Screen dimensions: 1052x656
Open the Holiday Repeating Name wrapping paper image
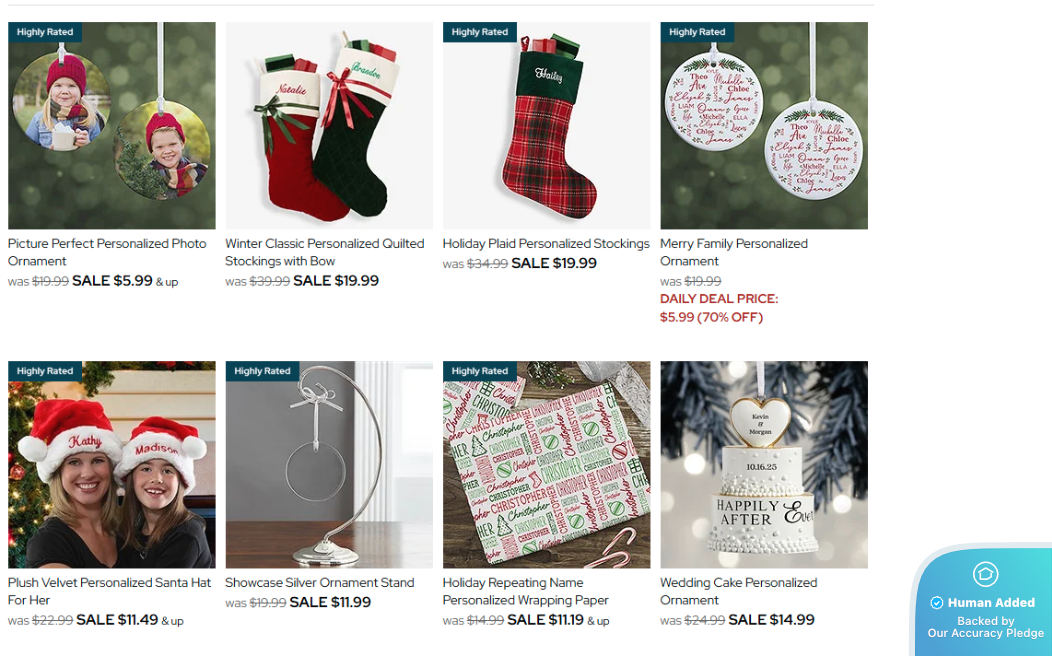546,465
